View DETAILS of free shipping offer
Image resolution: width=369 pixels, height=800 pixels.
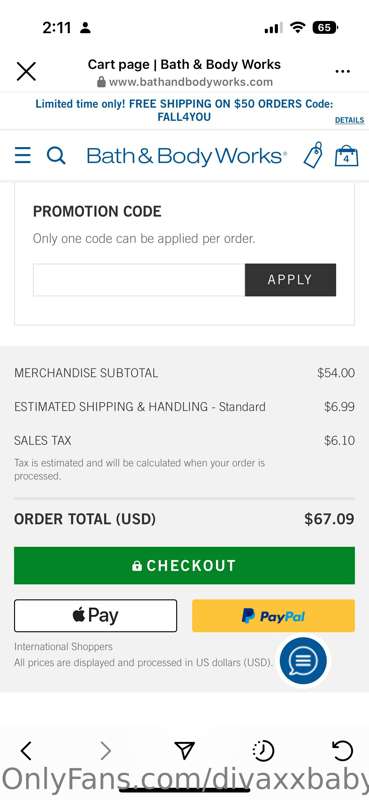coord(349,120)
